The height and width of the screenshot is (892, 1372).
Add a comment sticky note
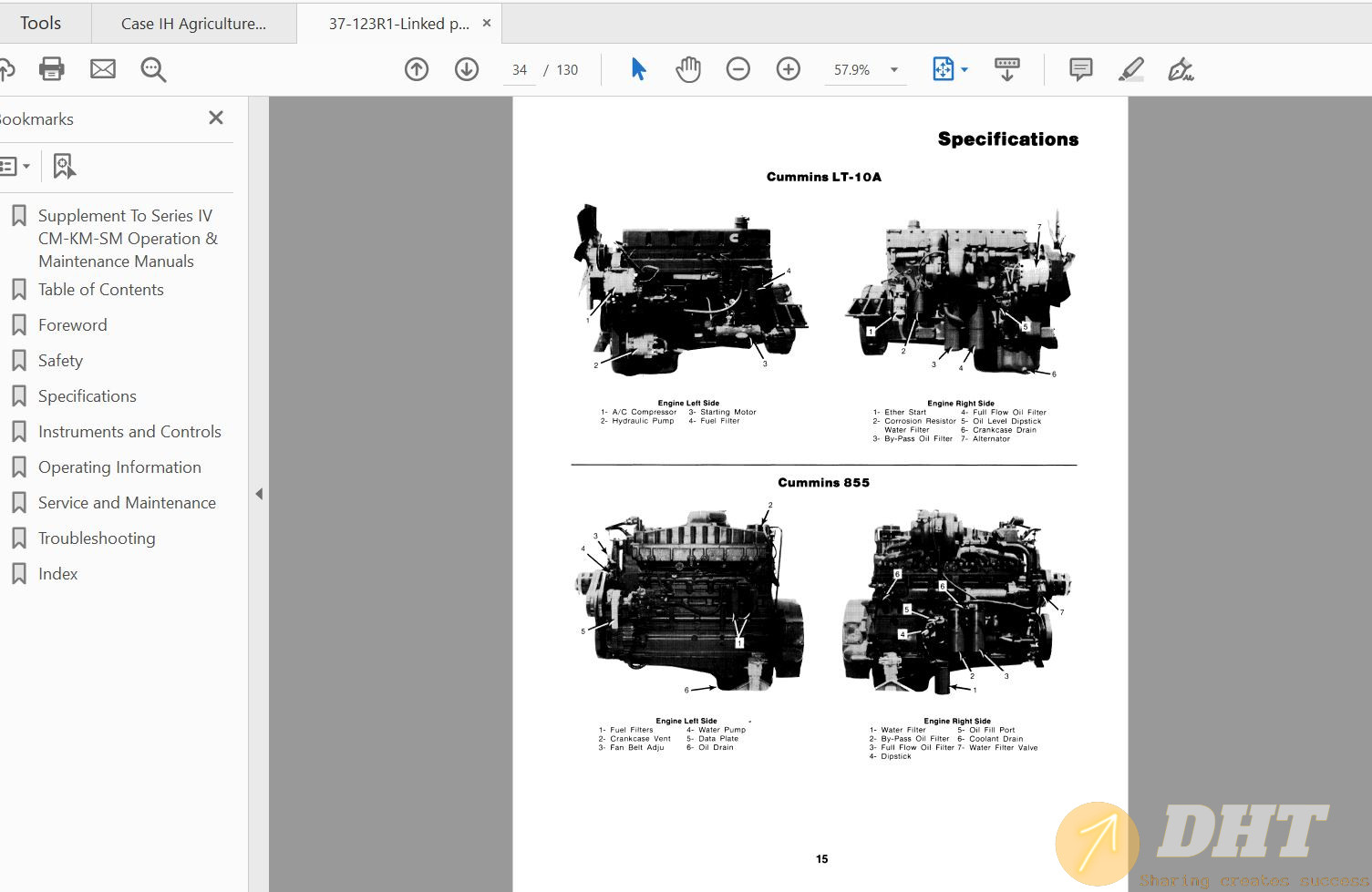pos(1081,69)
